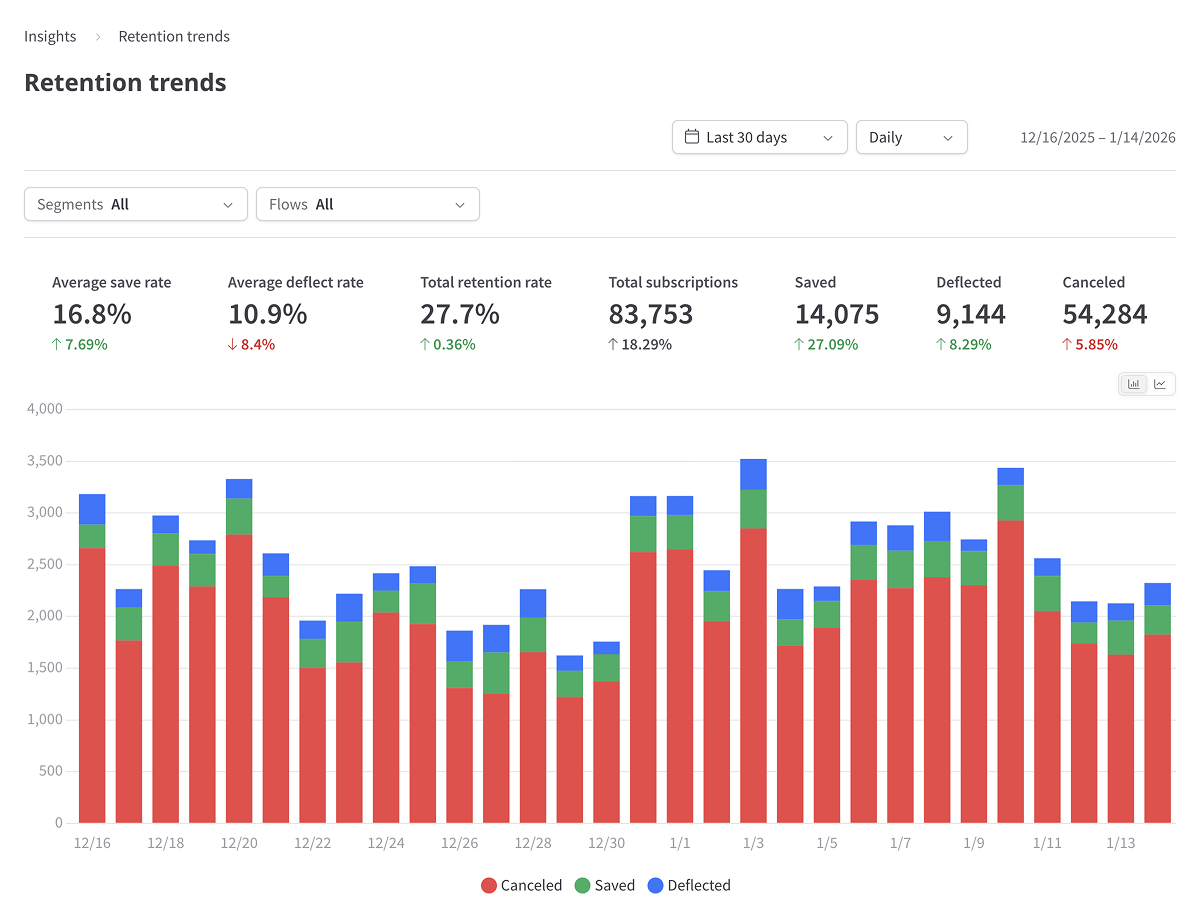Click the tallest stacked bar on 1/3
This screenshot has height=916, width=1200.
[x=753, y=640]
